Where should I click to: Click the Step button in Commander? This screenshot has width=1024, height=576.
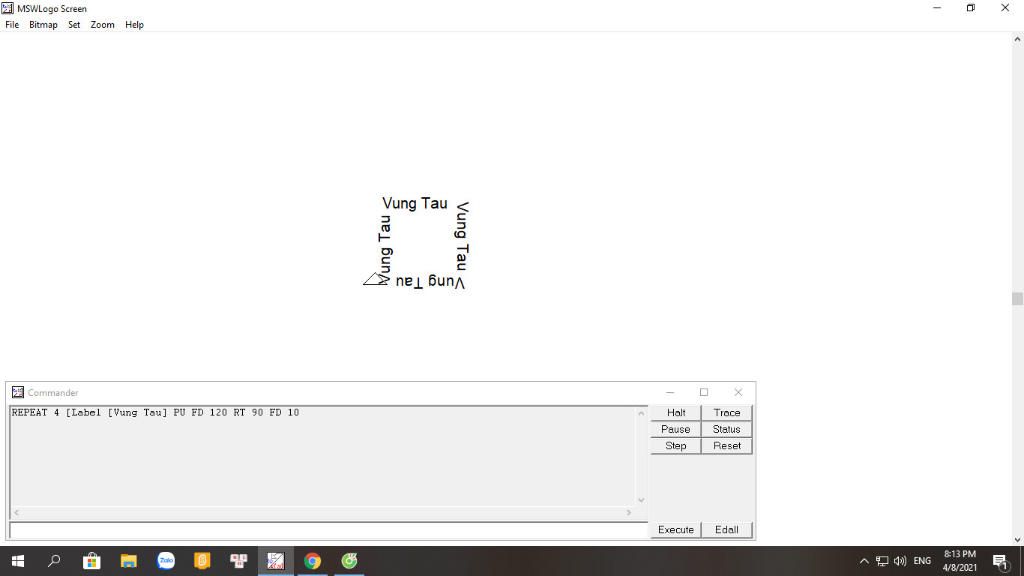[x=676, y=445]
